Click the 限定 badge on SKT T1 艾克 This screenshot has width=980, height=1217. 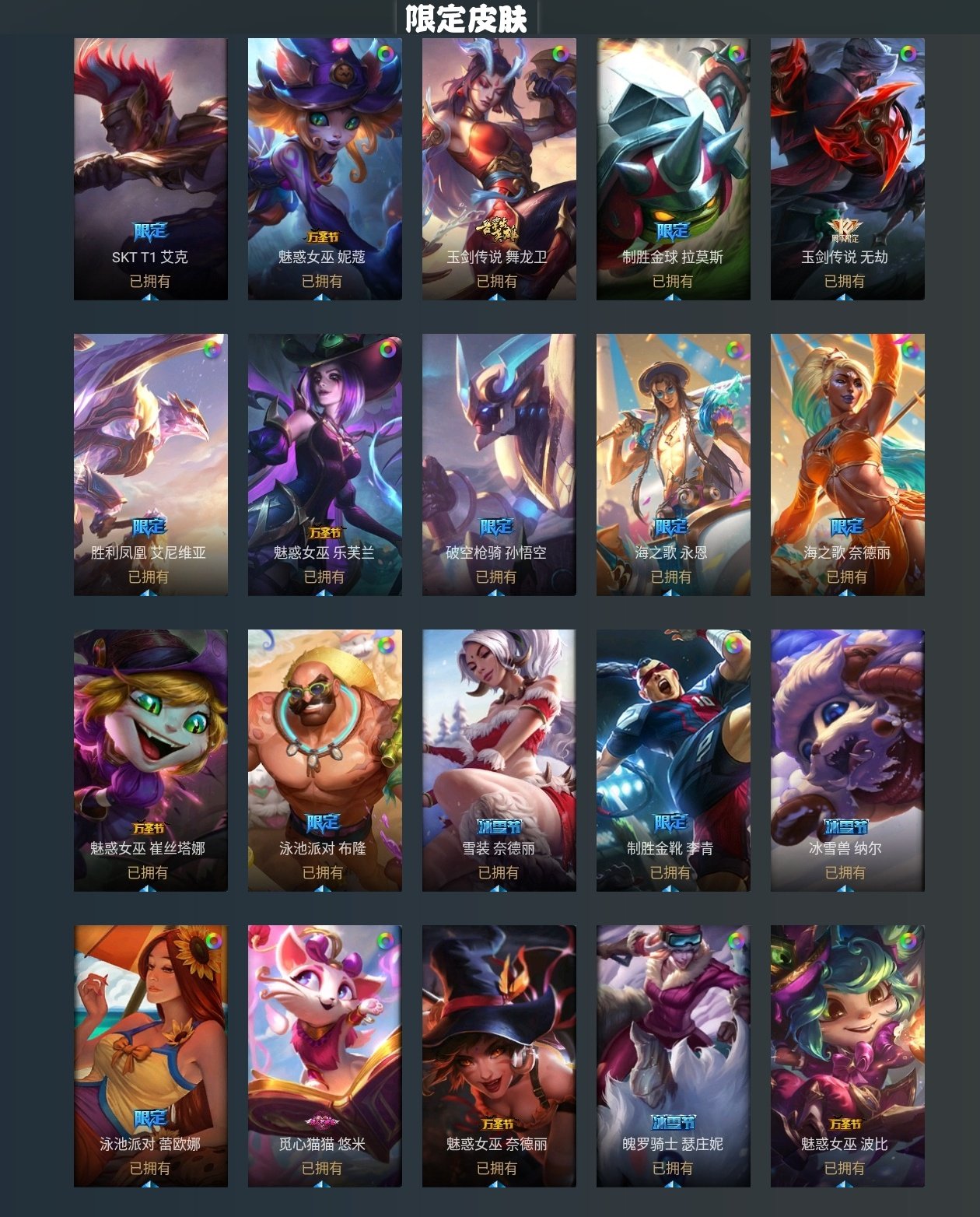click(x=150, y=231)
